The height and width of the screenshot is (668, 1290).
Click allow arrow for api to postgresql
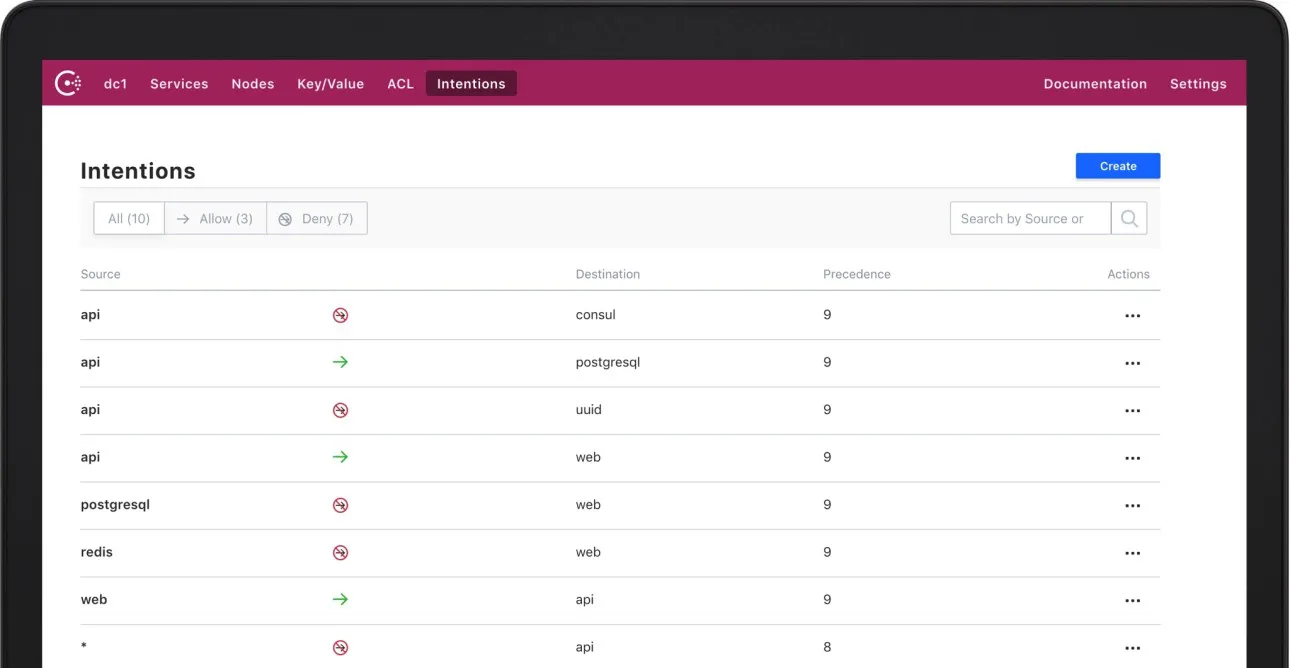click(340, 362)
